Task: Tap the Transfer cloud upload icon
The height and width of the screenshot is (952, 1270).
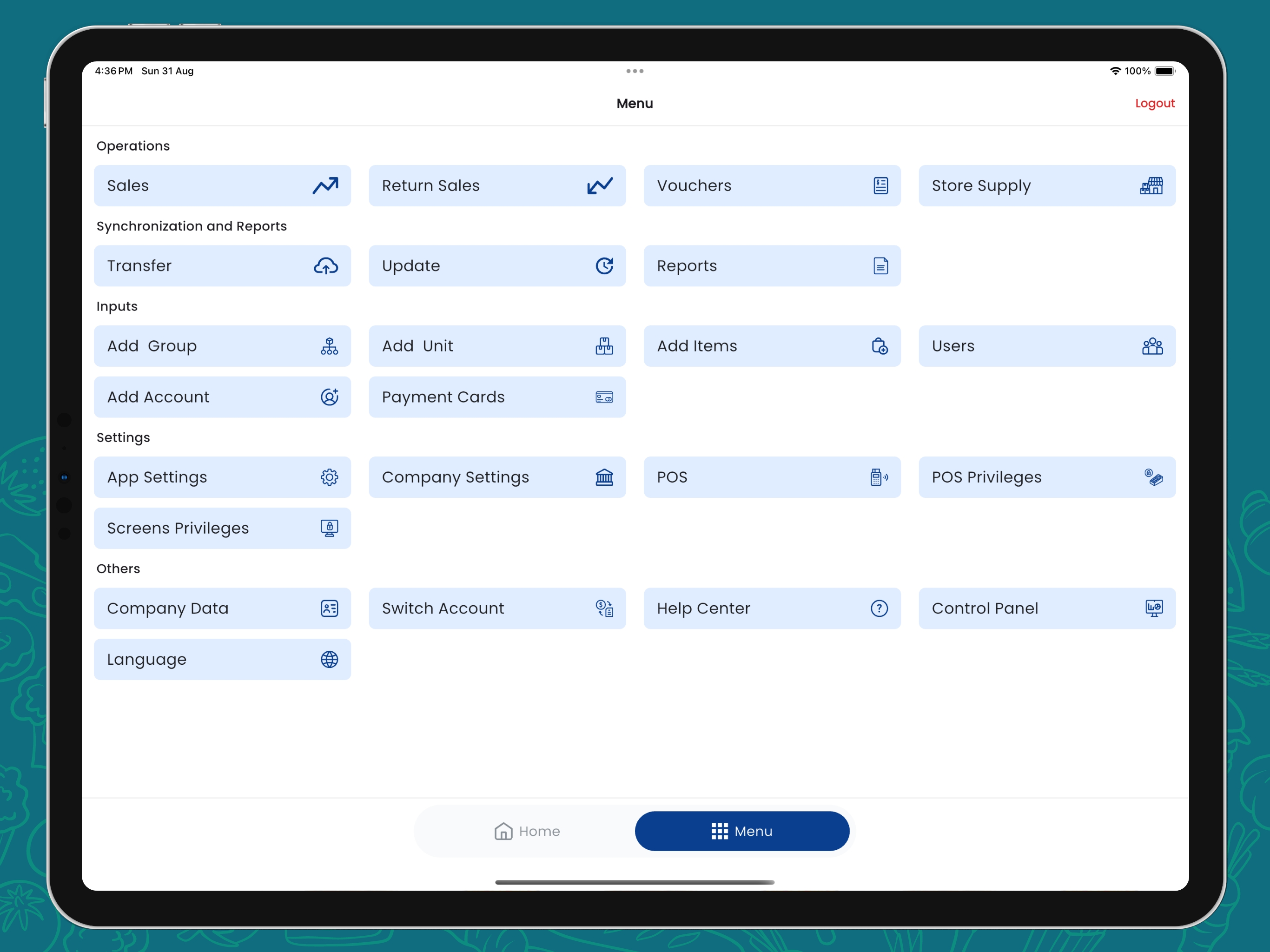Action: click(325, 266)
